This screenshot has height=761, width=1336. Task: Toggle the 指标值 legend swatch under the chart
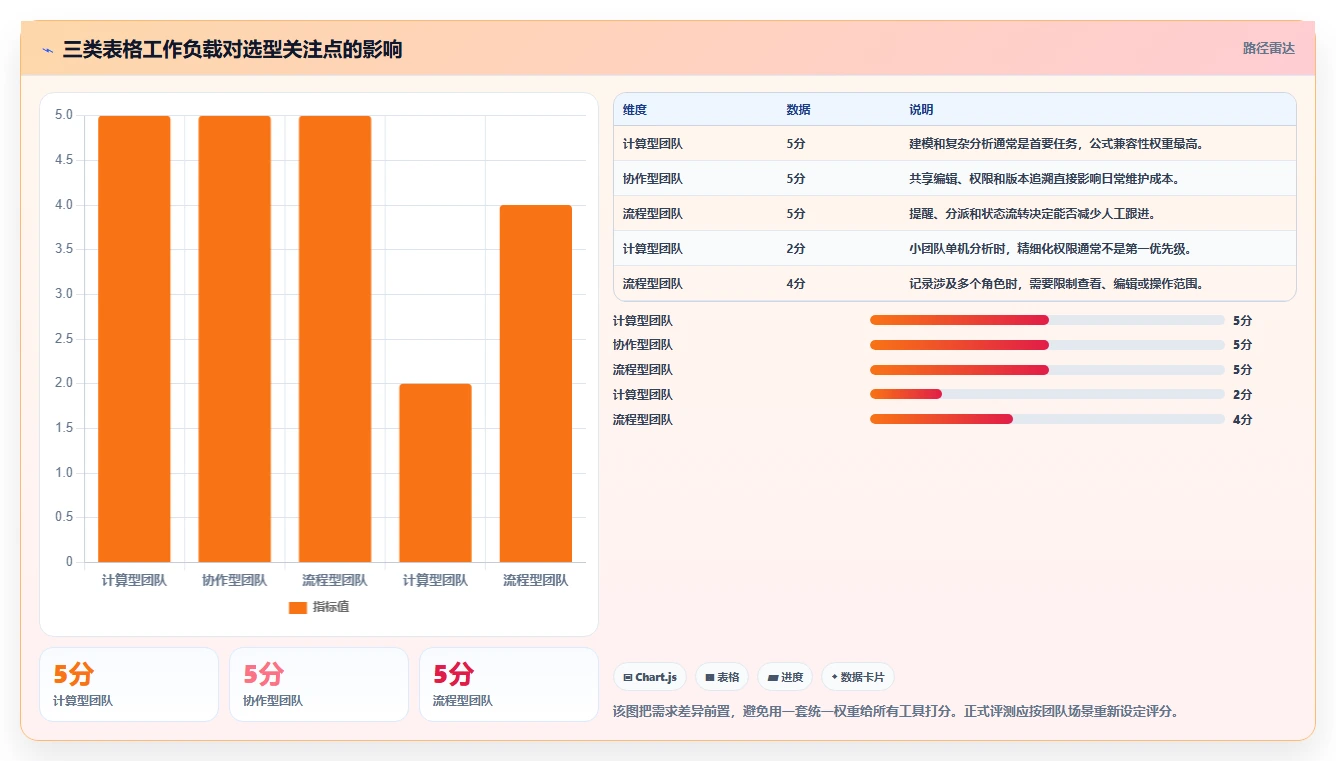pyautogui.click(x=297, y=607)
